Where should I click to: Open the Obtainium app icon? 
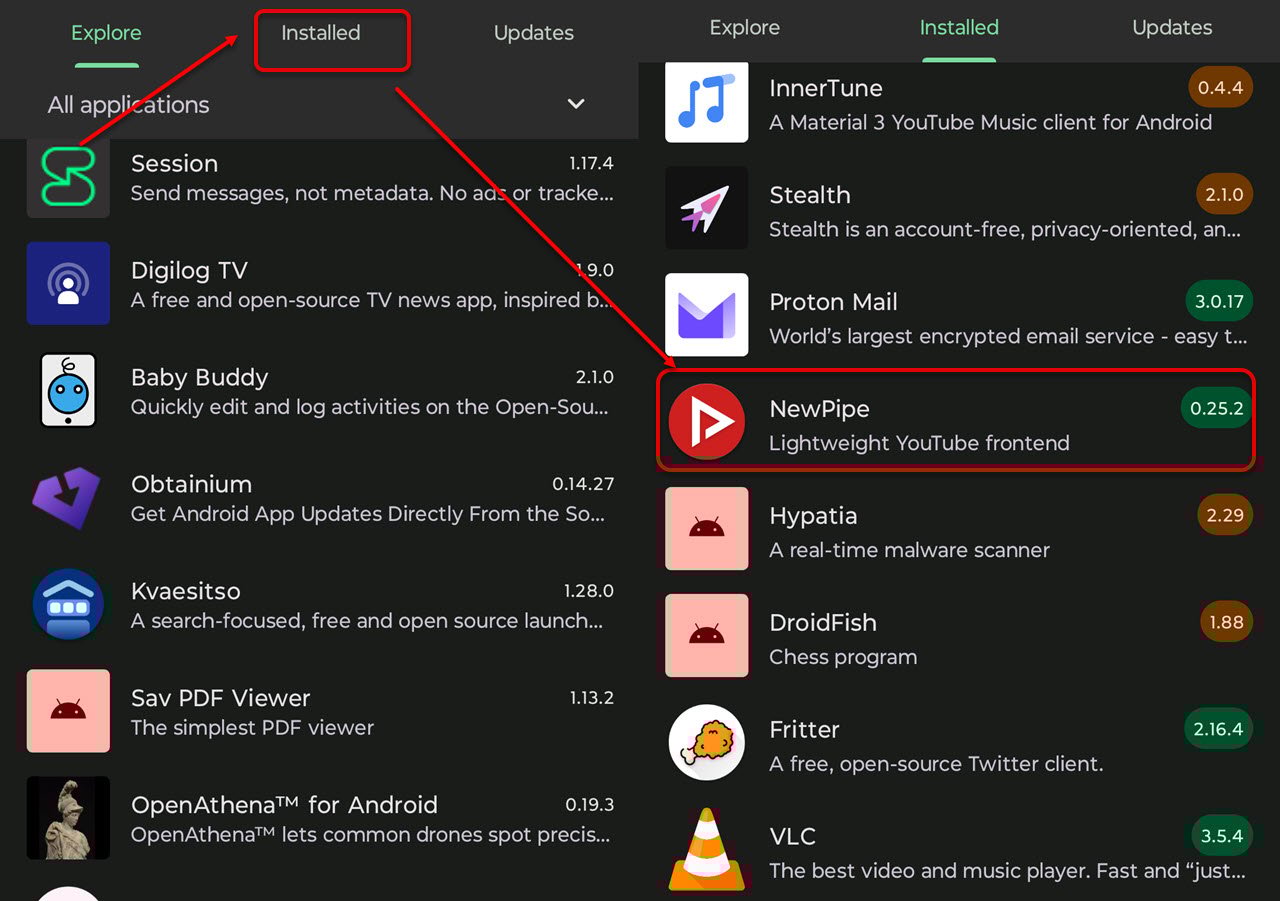click(x=68, y=497)
